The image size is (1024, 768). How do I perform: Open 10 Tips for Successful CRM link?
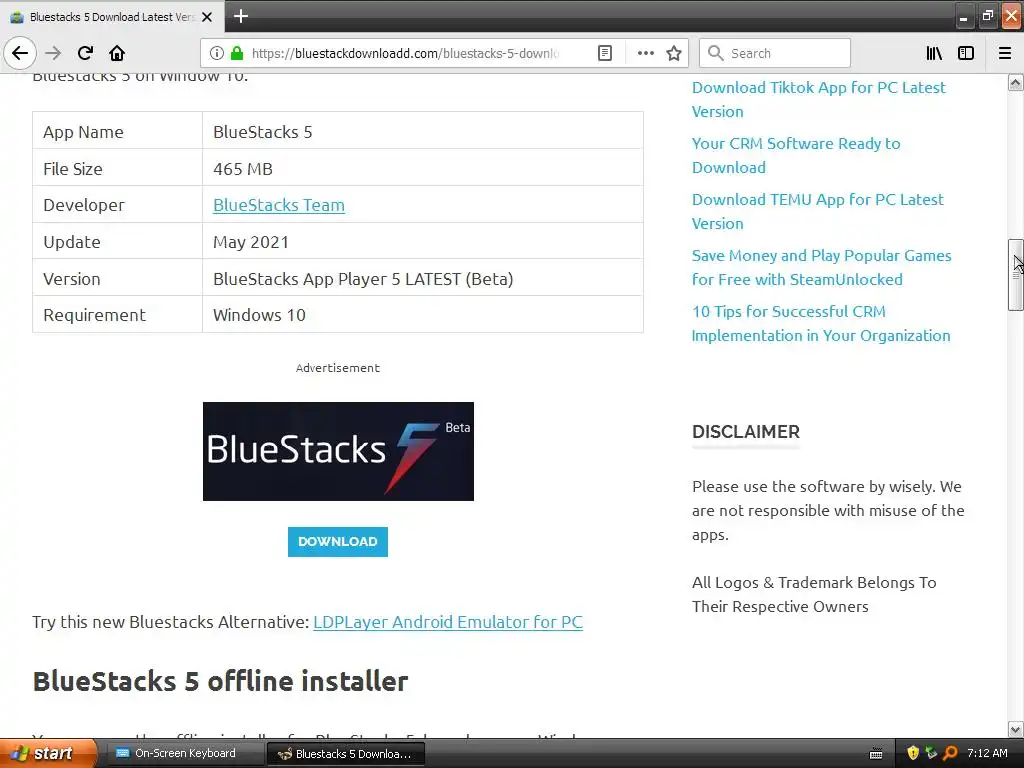(821, 323)
